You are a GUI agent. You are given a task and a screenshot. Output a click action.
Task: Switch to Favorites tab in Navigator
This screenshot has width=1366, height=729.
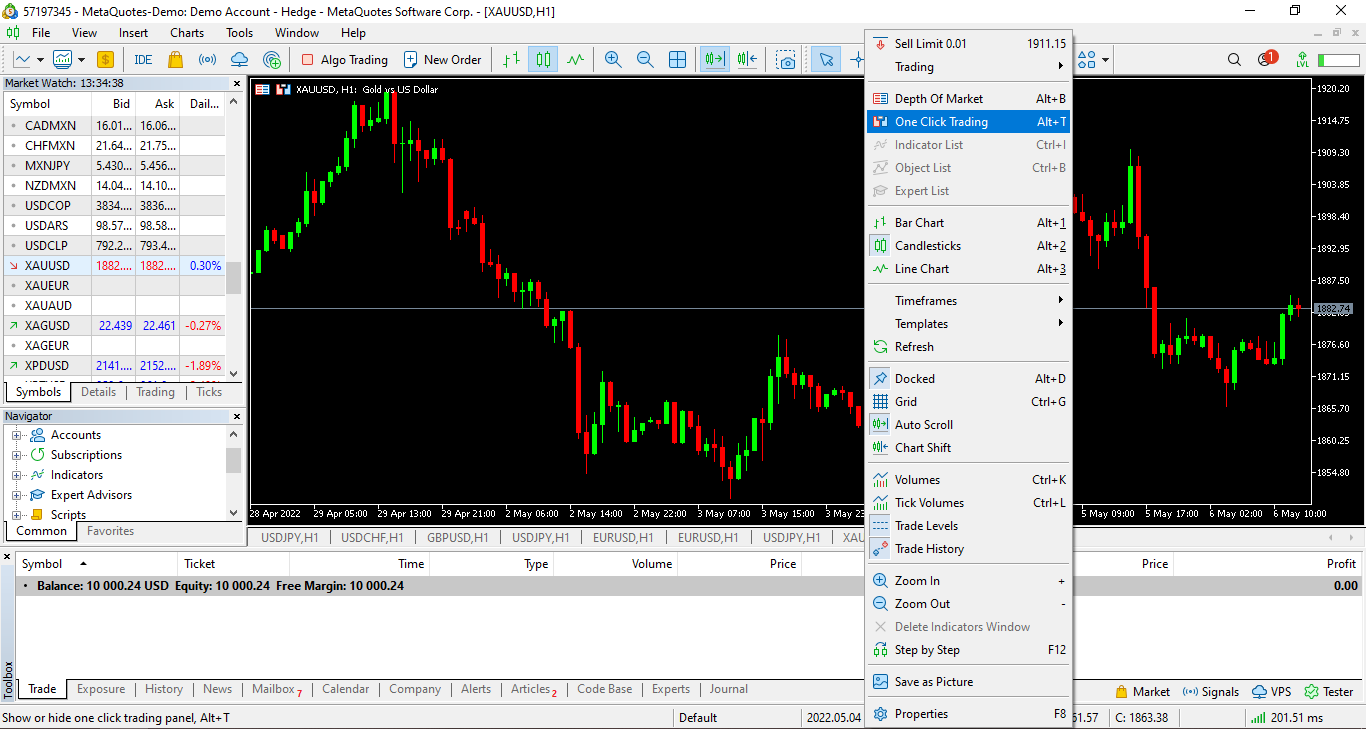pyautogui.click(x=110, y=531)
